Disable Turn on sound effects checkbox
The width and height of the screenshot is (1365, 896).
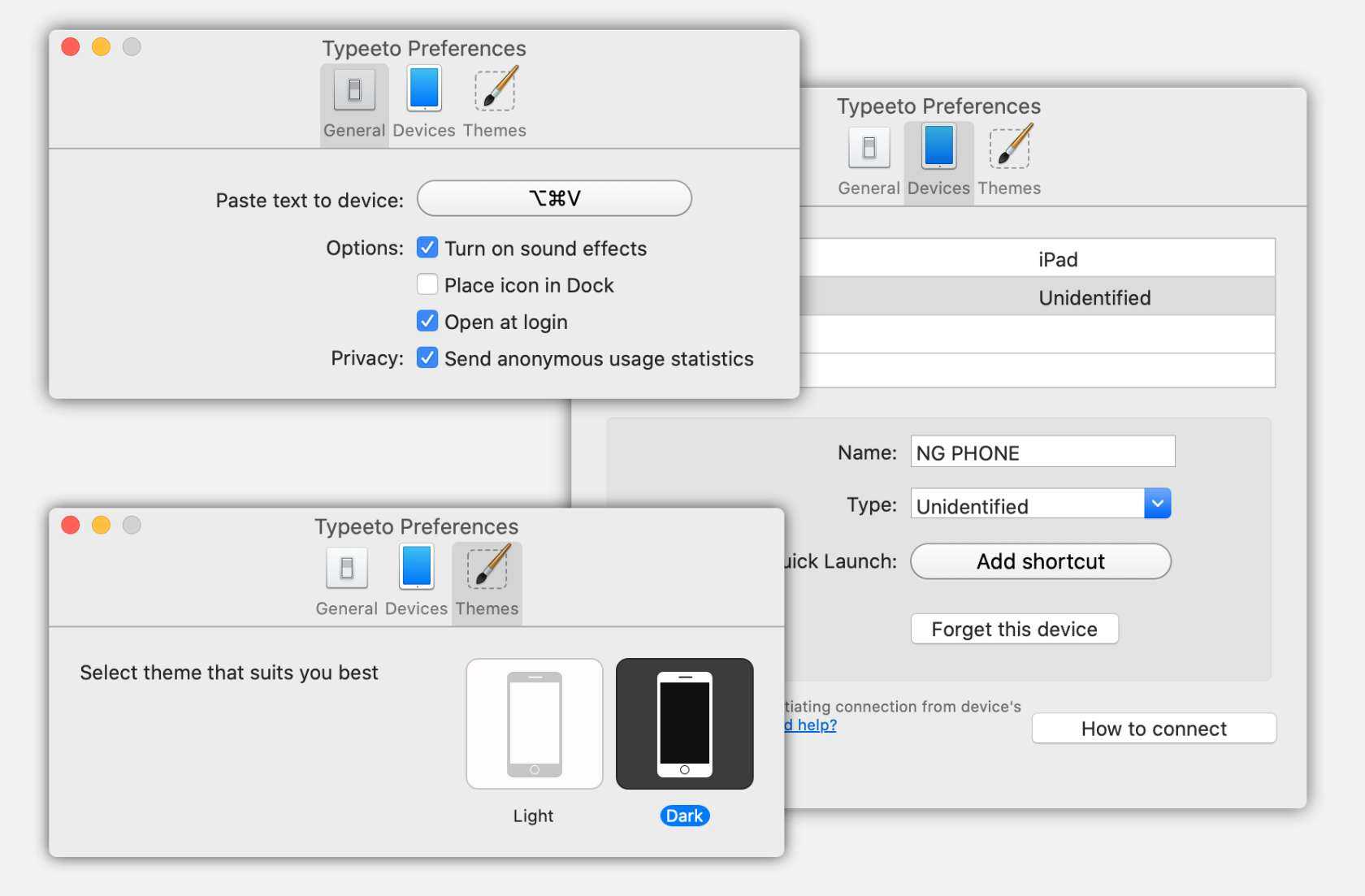(x=427, y=248)
